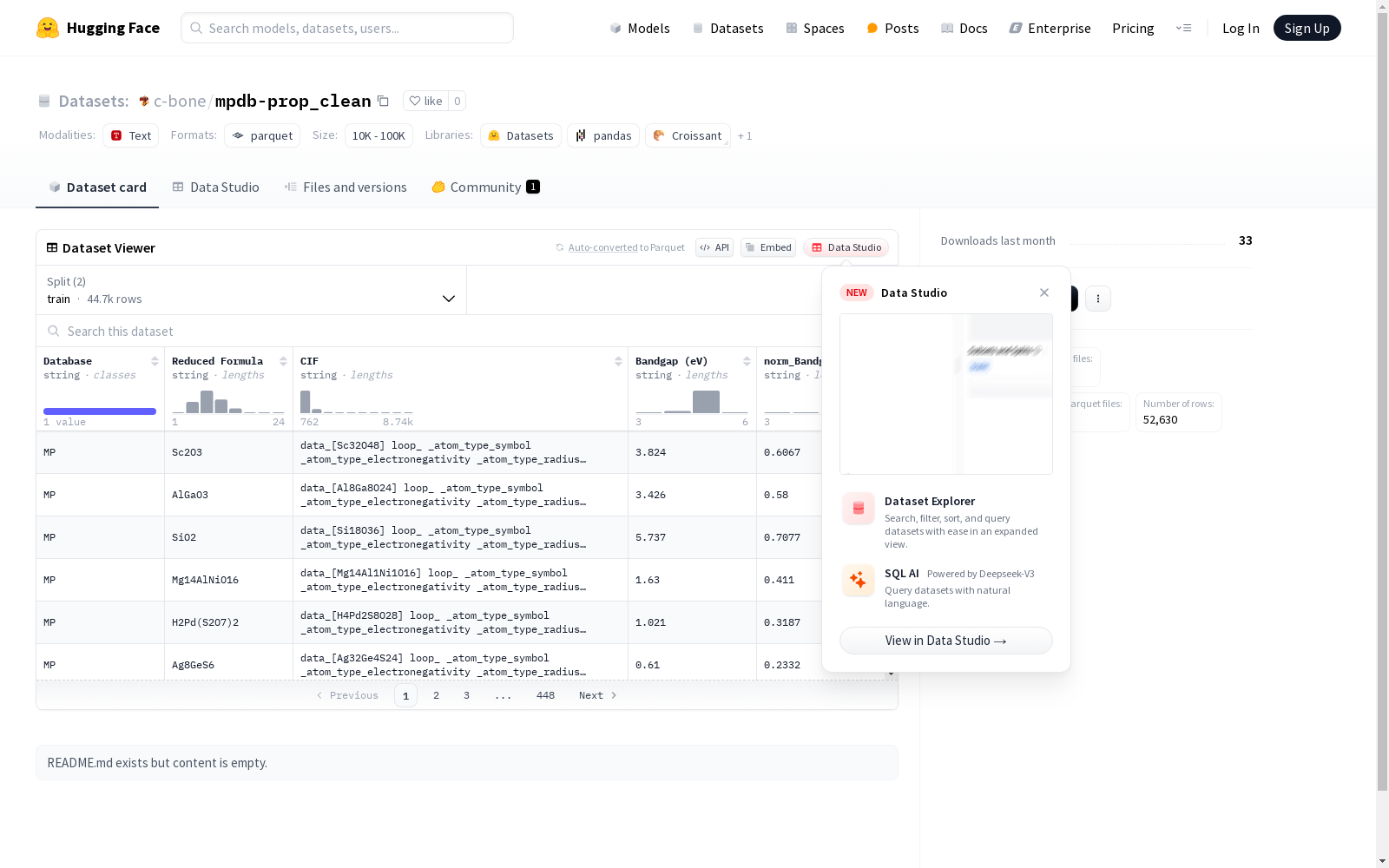Sort by the Reduced Formula column
Image resolution: width=1389 pixels, height=868 pixels.
pyautogui.click(x=283, y=361)
